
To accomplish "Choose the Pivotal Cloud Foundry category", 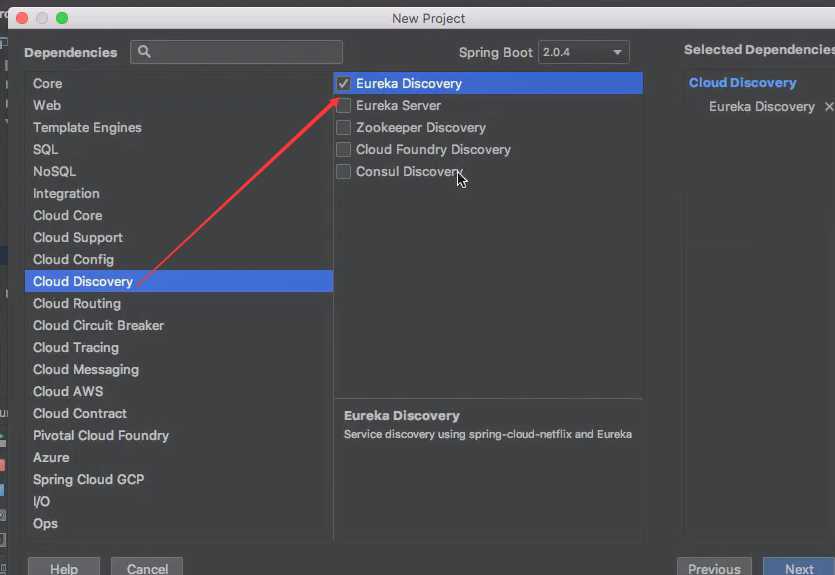I will click(178, 436).
